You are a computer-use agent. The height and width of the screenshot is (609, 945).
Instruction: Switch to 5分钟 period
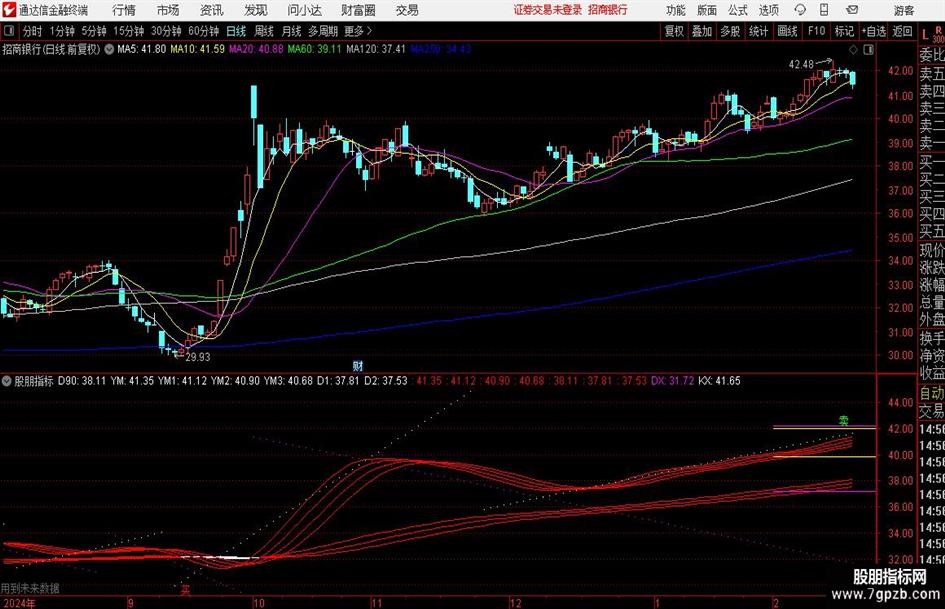(x=94, y=31)
